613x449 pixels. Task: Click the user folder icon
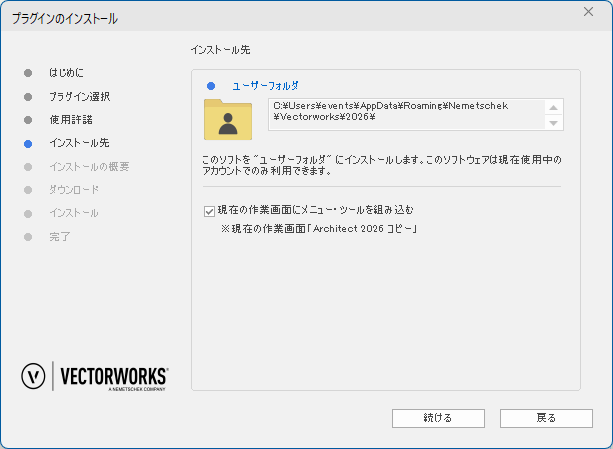(x=229, y=119)
